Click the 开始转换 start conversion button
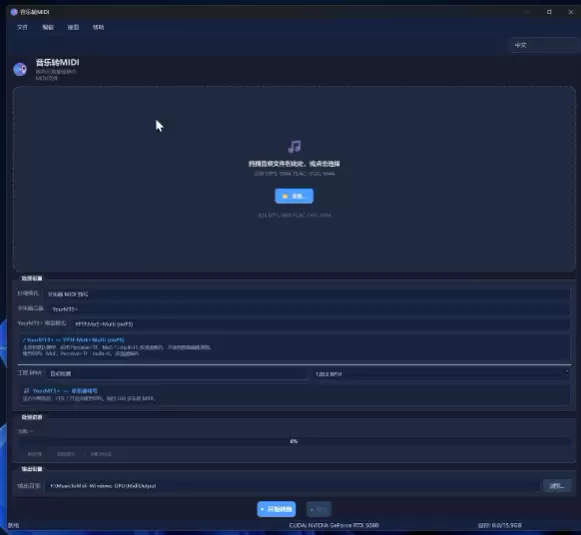This screenshot has width=581, height=535. pyautogui.click(x=276, y=509)
